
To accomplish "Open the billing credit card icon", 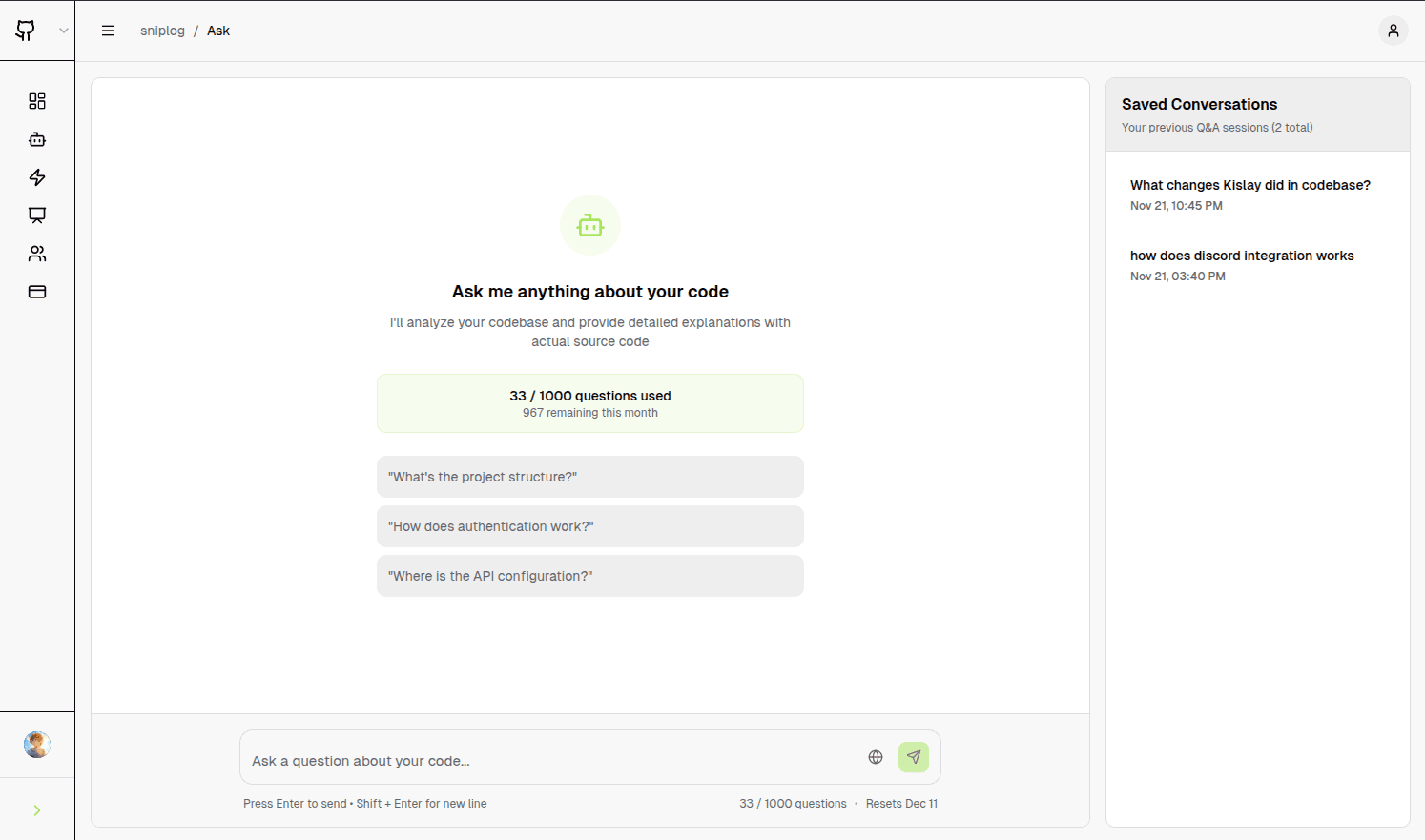I will click(37, 292).
